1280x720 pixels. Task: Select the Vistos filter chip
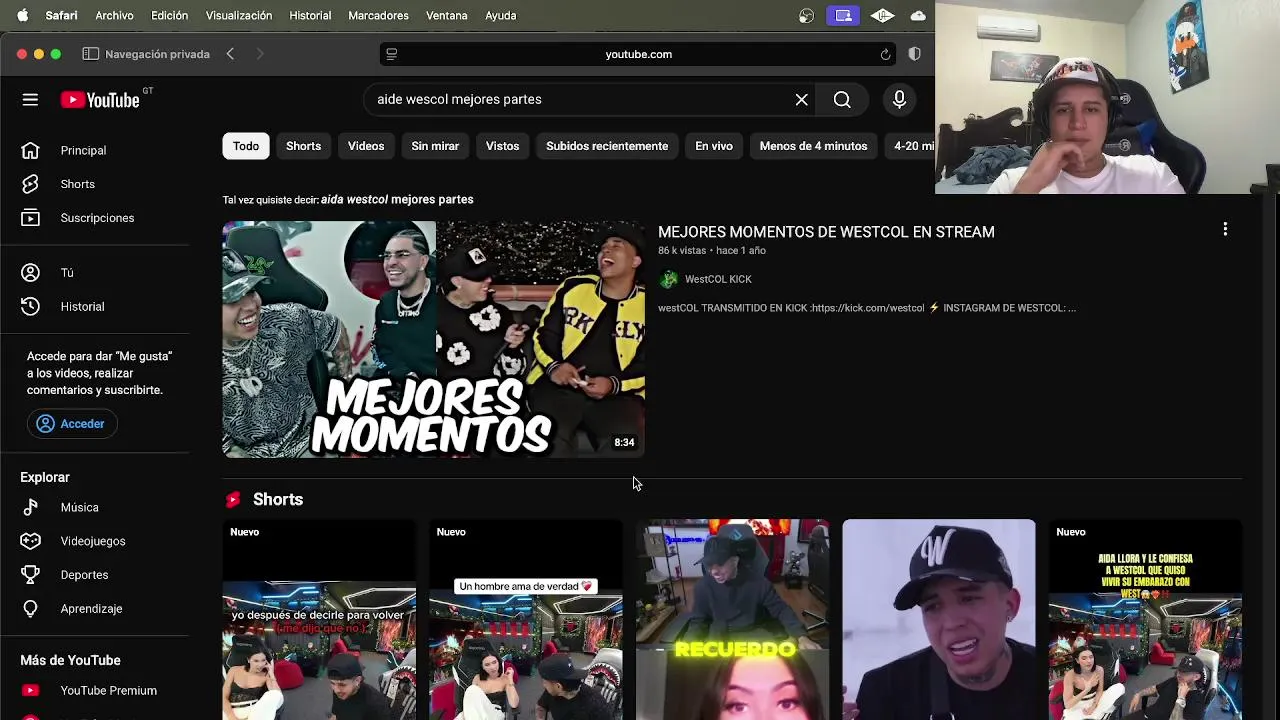tap(502, 146)
